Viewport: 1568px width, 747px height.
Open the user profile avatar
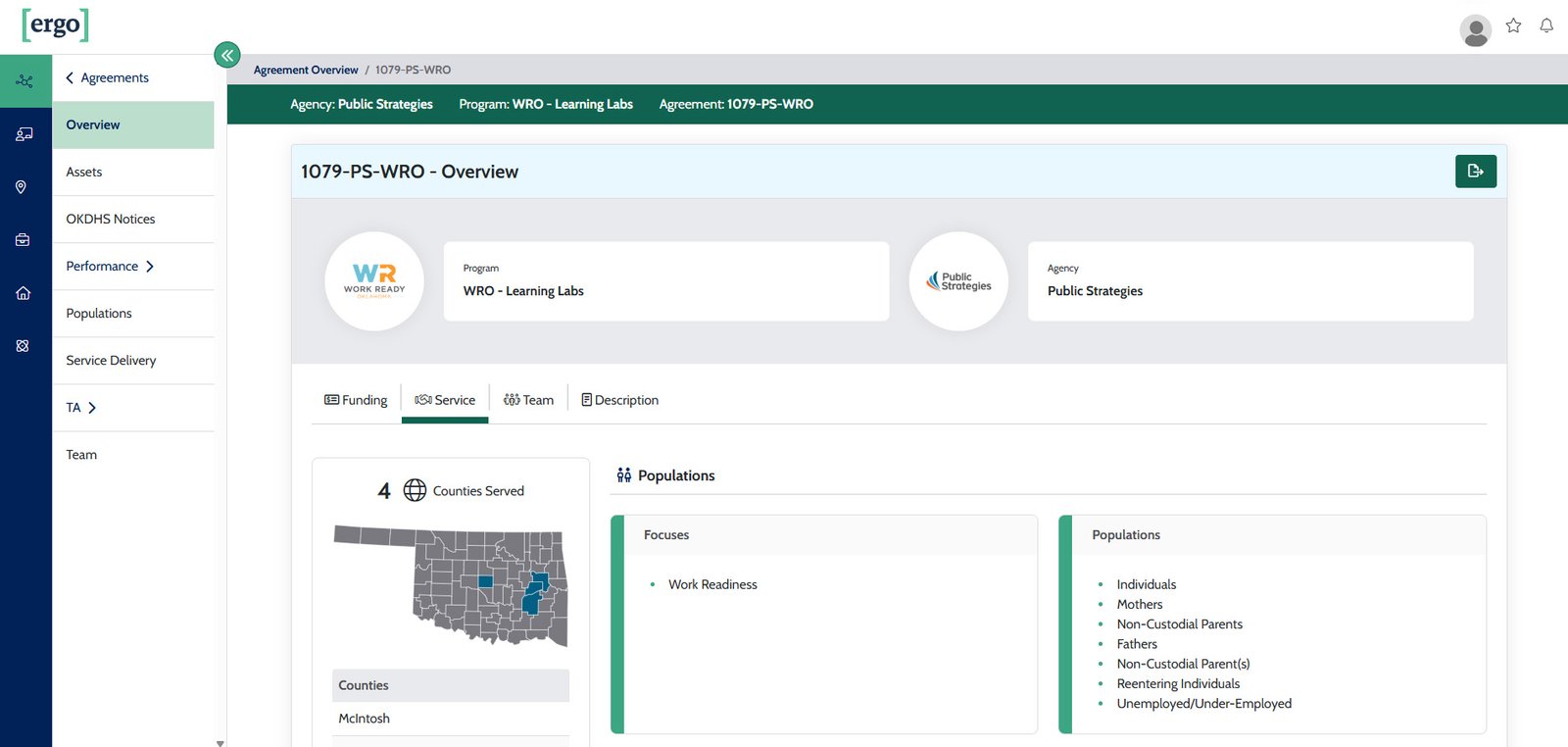click(1475, 30)
